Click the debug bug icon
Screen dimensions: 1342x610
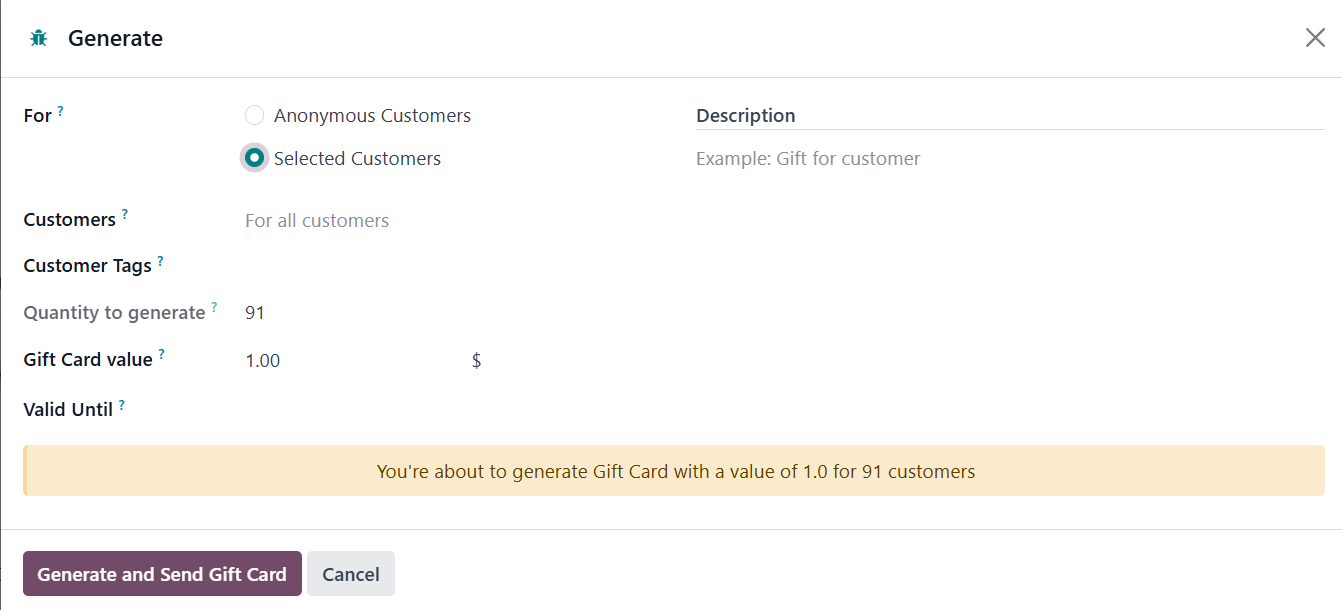coord(39,39)
